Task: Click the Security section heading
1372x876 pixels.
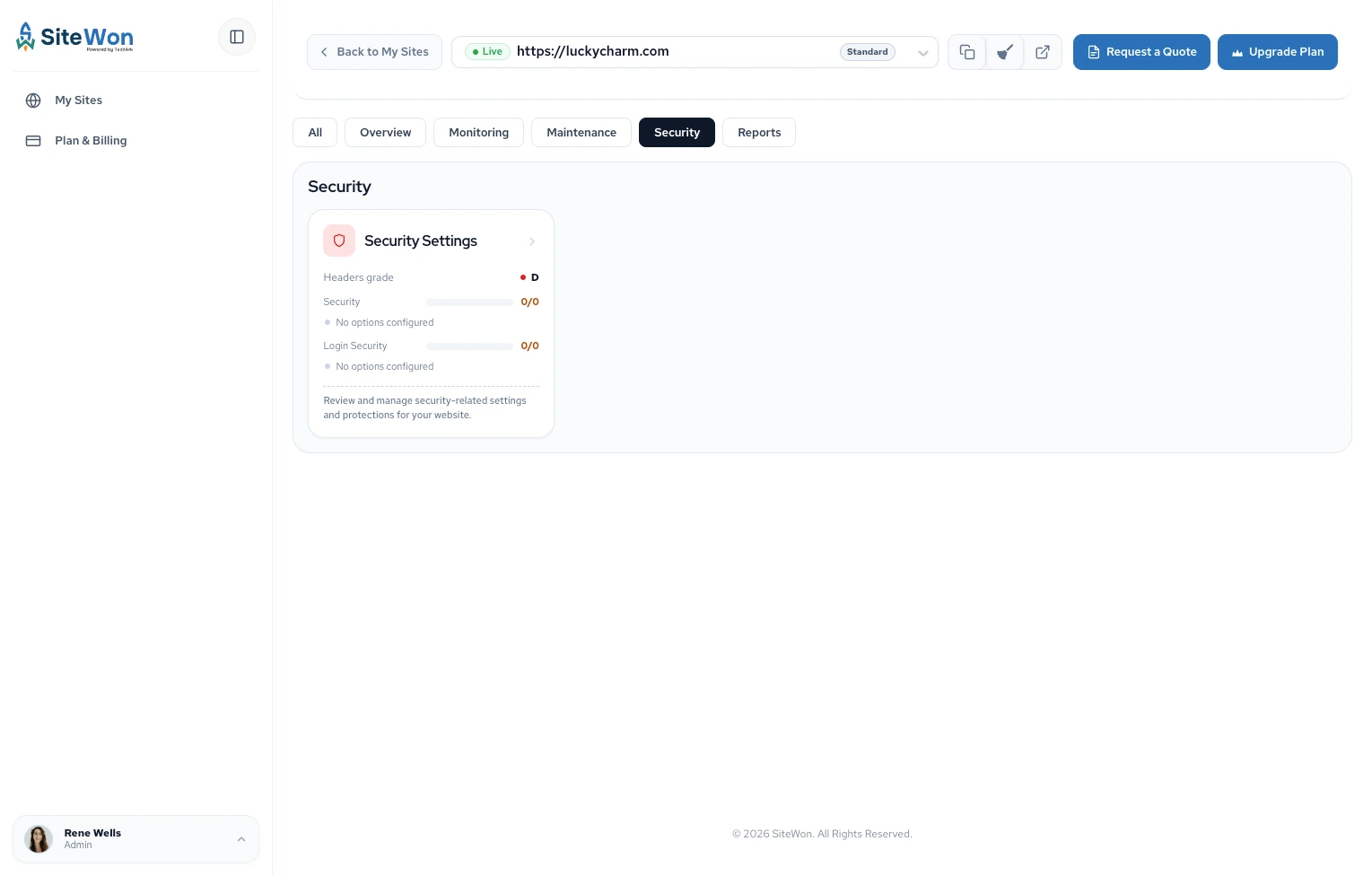Action: point(339,187)
